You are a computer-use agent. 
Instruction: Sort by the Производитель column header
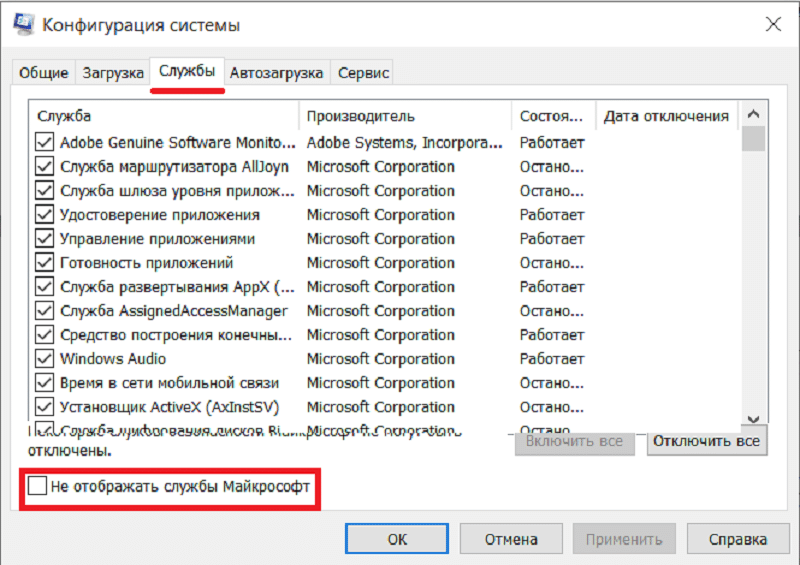click(405, 116)
